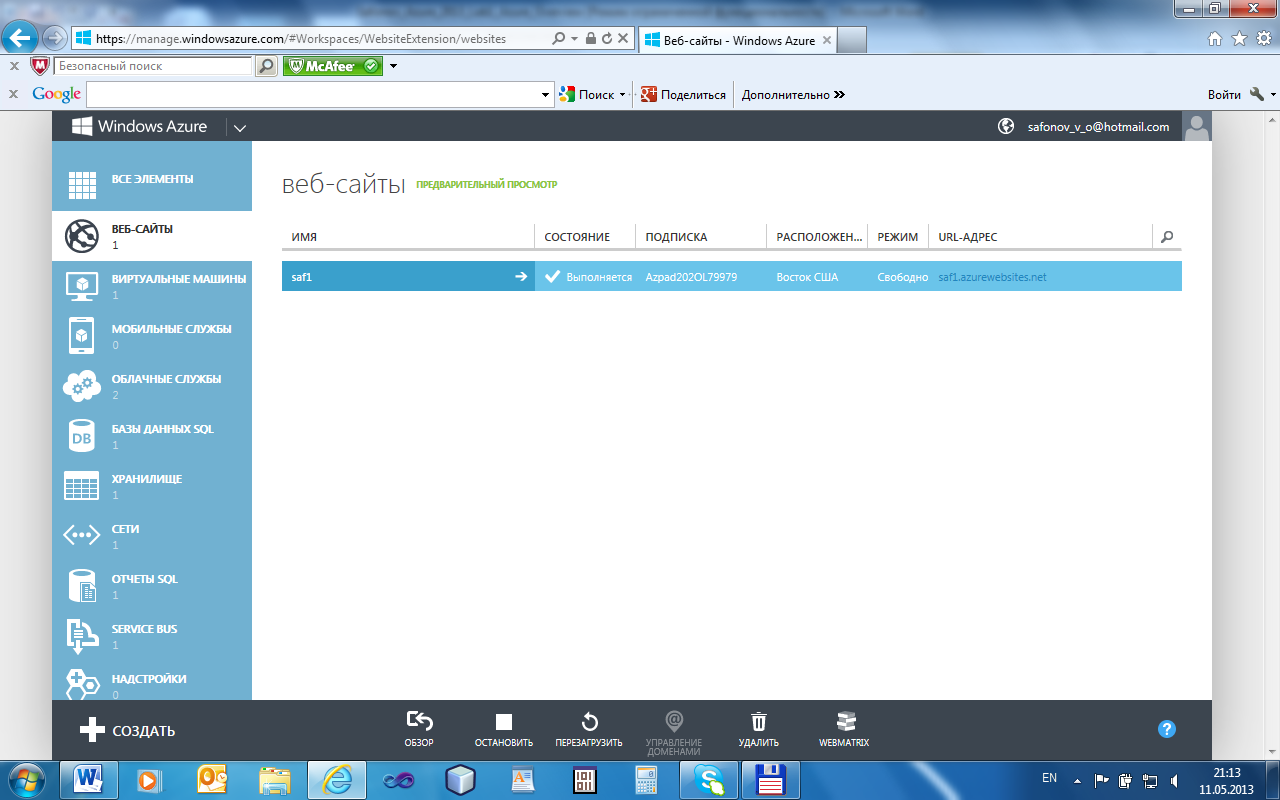1280x800 pixels.
Task: Show hidden tray icons arrow
Action: coord(1077,780)
